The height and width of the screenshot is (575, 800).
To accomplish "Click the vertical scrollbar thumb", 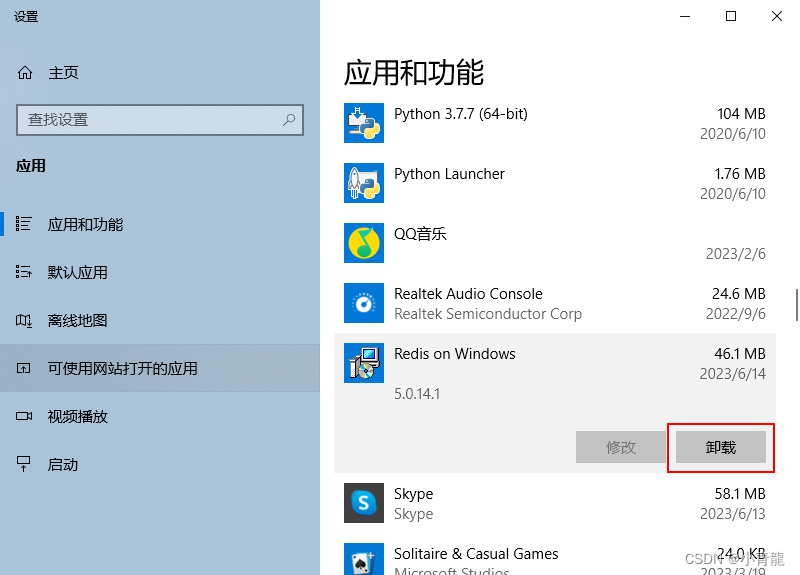I will coord(796,305).
